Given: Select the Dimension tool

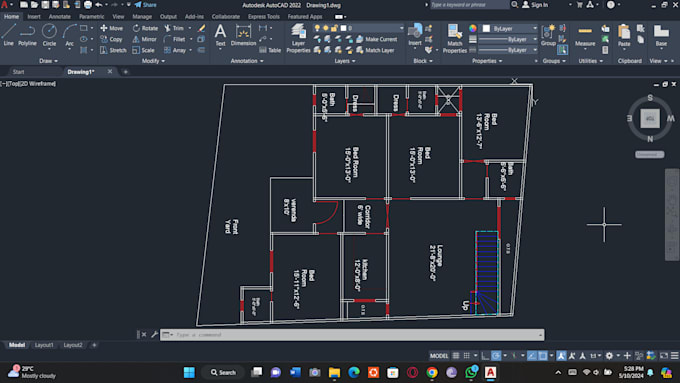Looking at the screenshot, I should 243,35.
